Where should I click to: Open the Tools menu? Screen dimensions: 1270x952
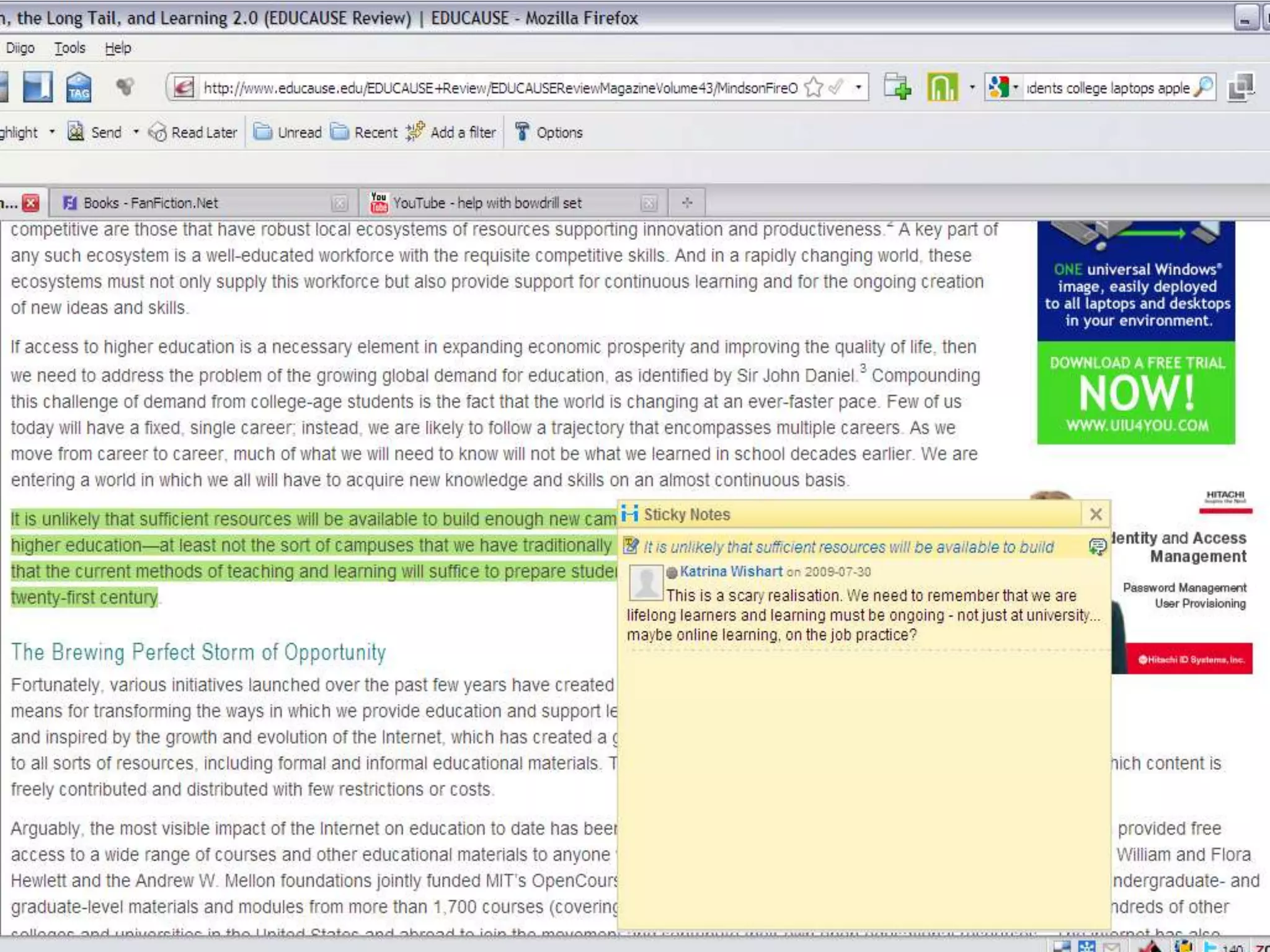tap(69, 48)
